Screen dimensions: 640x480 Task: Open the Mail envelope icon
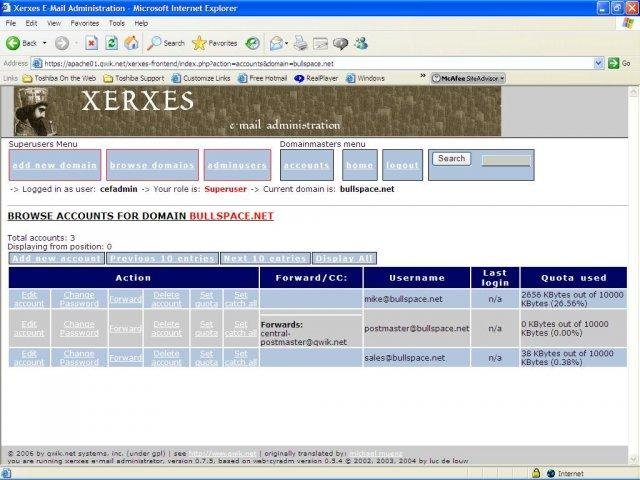pyautogui.click(x=277, y=43)
